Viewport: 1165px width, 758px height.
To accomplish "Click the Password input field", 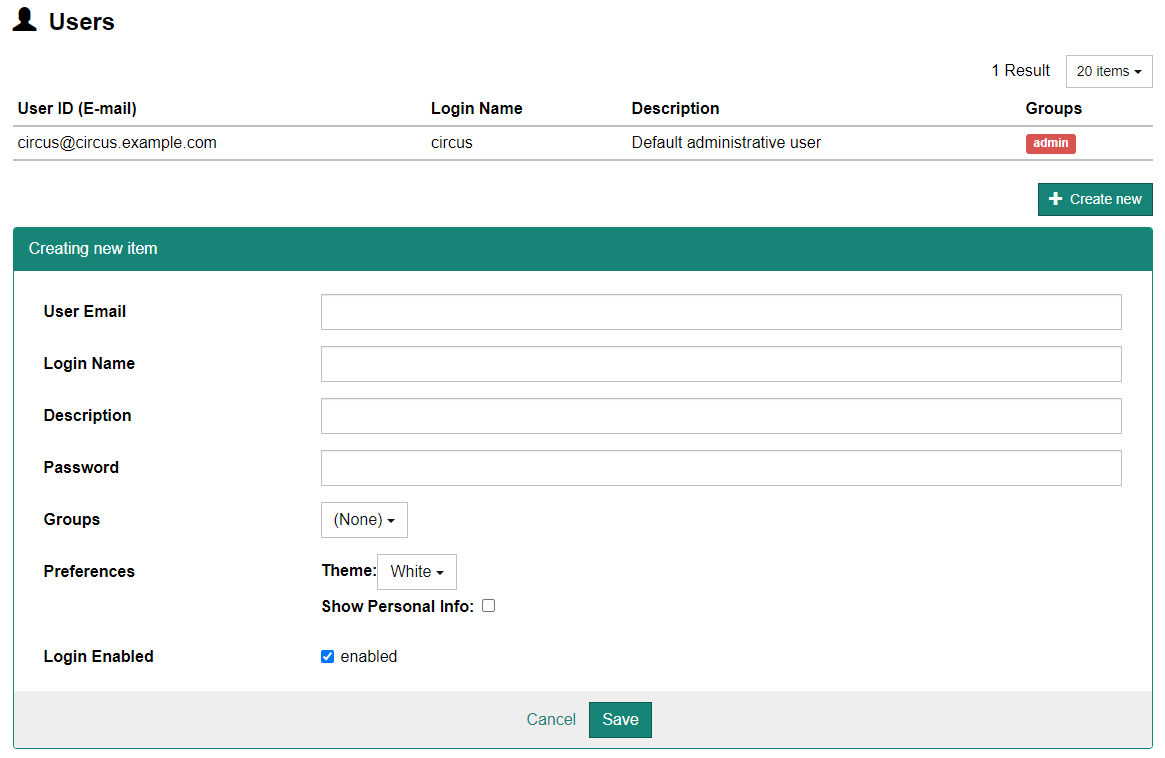I will [x=720, y=467].
